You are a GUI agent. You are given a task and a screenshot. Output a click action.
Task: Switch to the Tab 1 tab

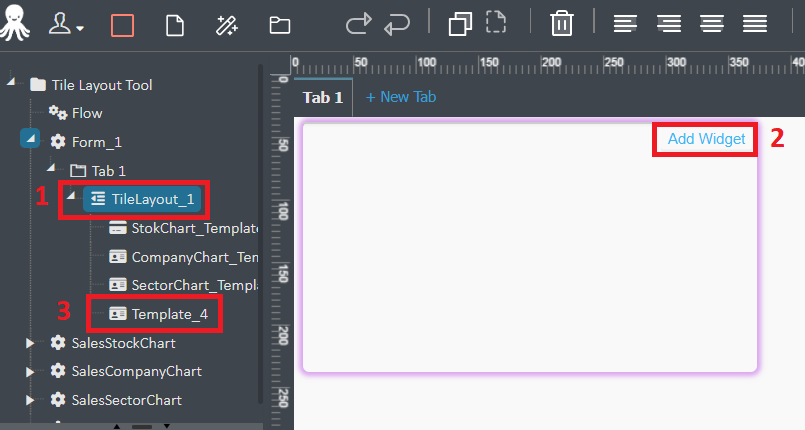(x=323, y=97)
